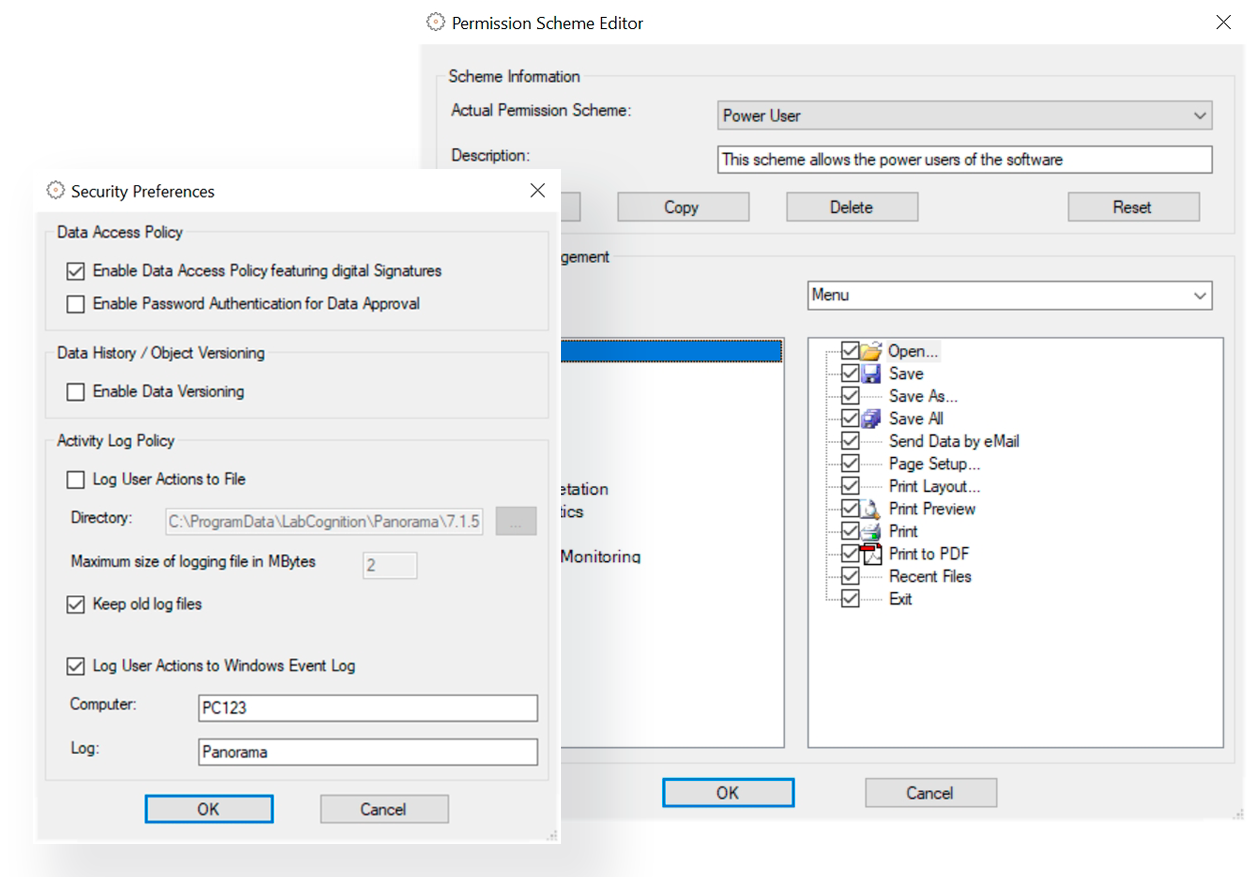Click the Save All icon
The image size is (1248, 877).
pyautogui.click(x=871, y=419)
